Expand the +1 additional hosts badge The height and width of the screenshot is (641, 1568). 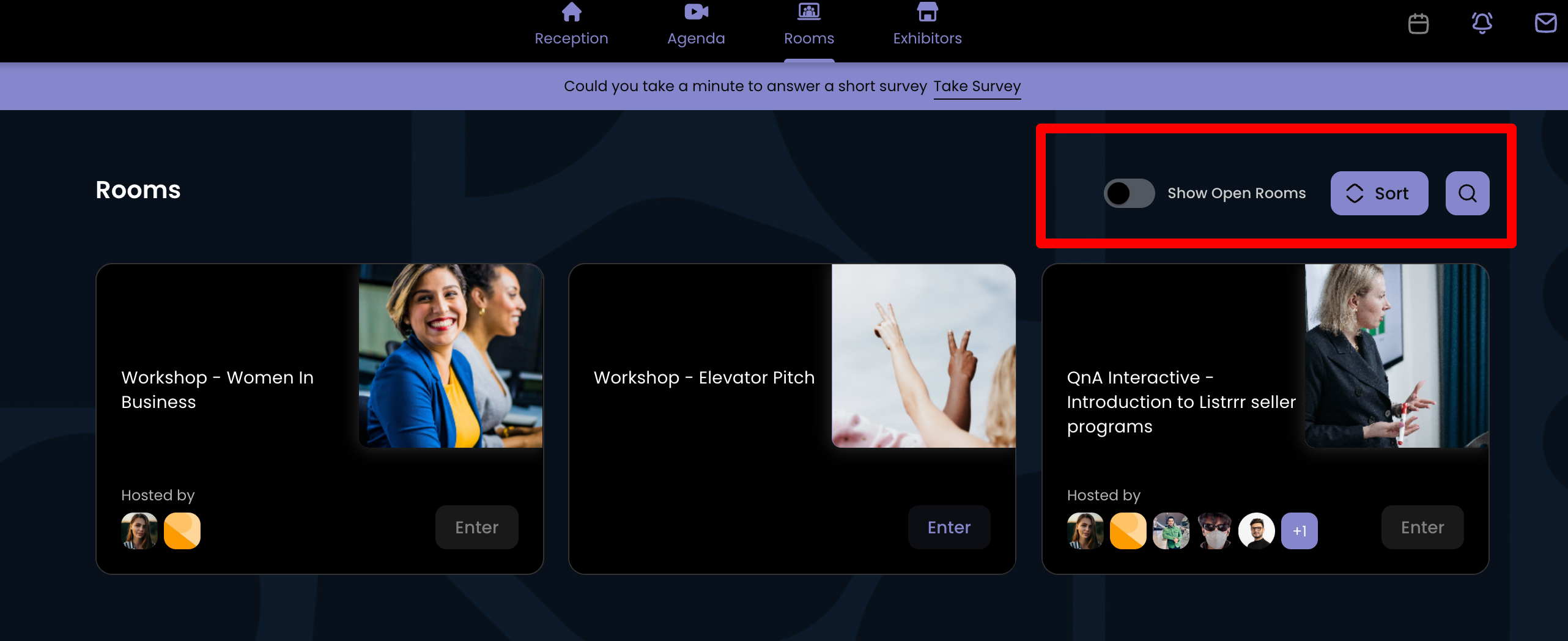[x=1299, y=531]
